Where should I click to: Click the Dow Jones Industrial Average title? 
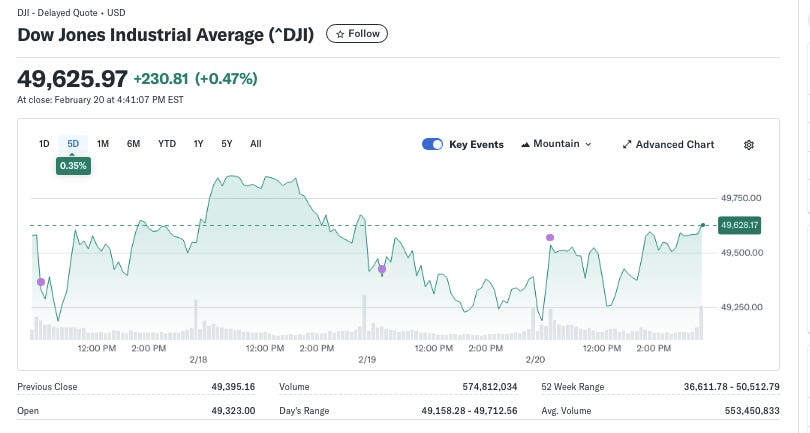[x=165, y=35]
